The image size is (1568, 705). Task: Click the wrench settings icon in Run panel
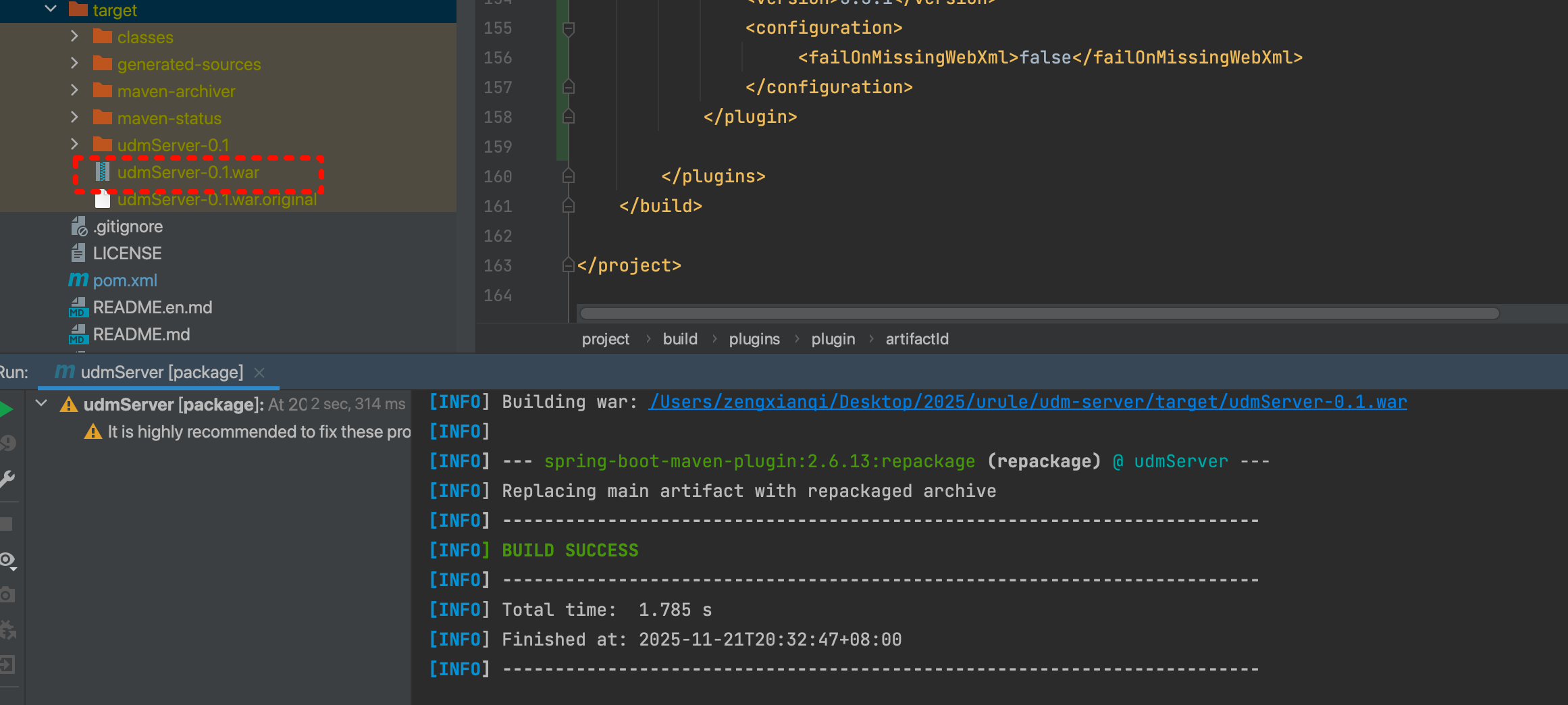point(7,479)
